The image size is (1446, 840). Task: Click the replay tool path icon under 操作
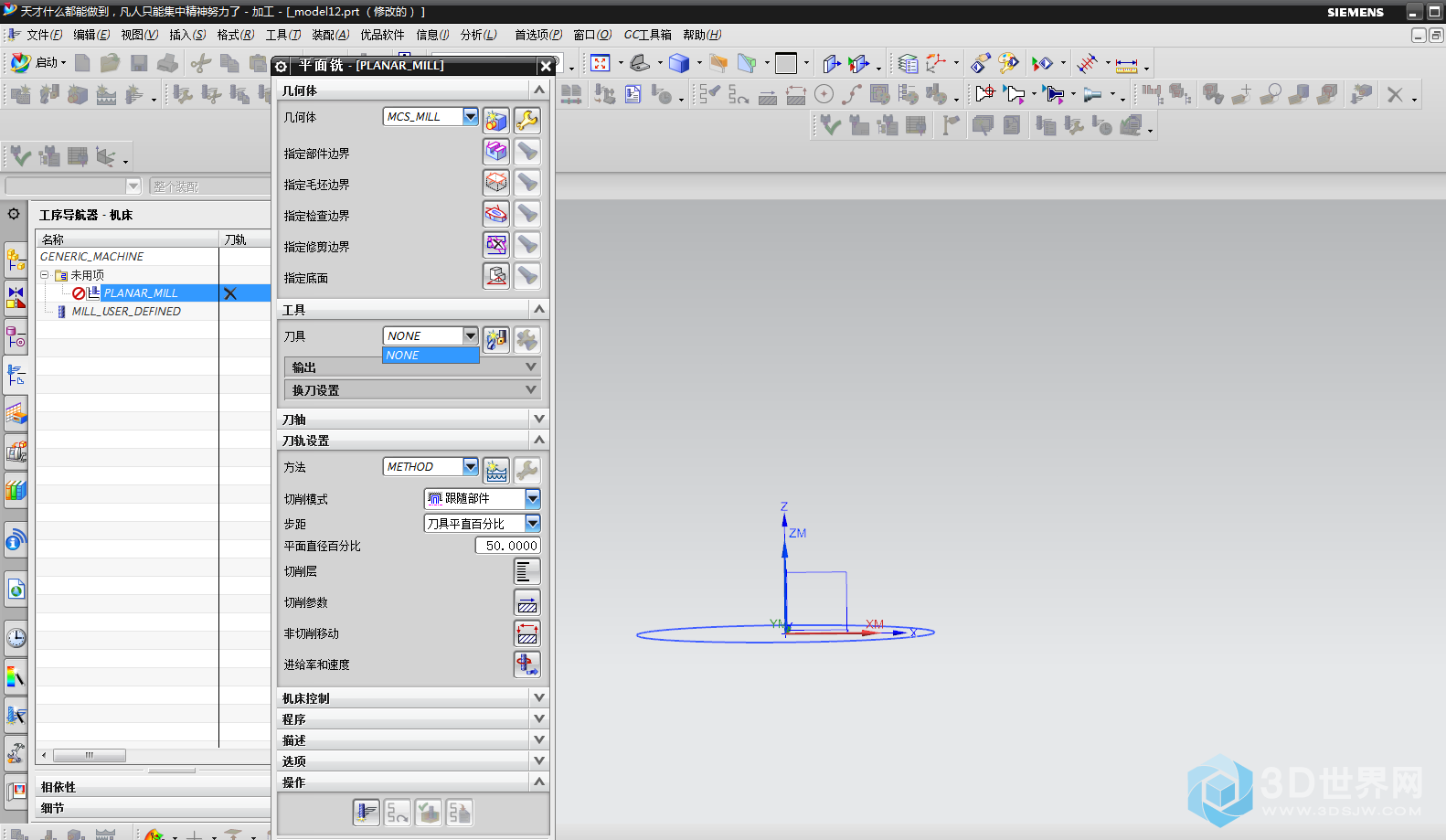coord(398,812)
